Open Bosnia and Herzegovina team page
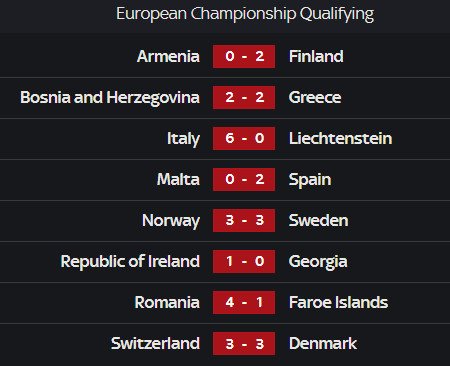Image resolution: width=450 pixels, height=366 pixels. [110, 98]
